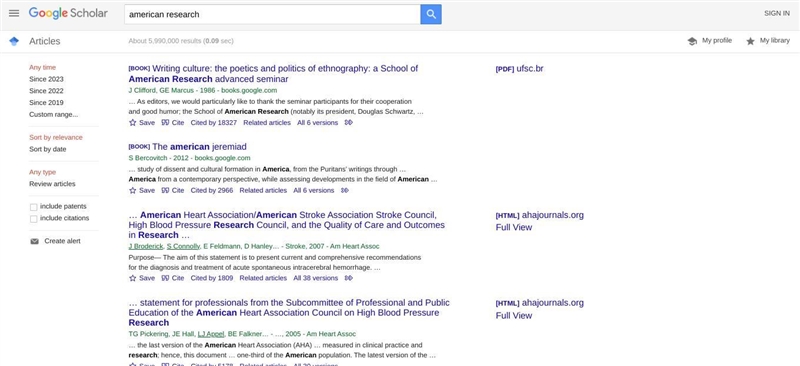The image size is (800, 366).
Task: Open The american jeremiad title
Action: tap(199, 147)
